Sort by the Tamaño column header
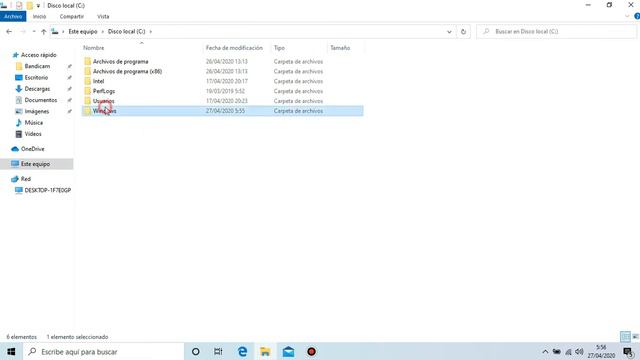The height and width of the screenshot is (360, 640). click(x=340, y=48)
